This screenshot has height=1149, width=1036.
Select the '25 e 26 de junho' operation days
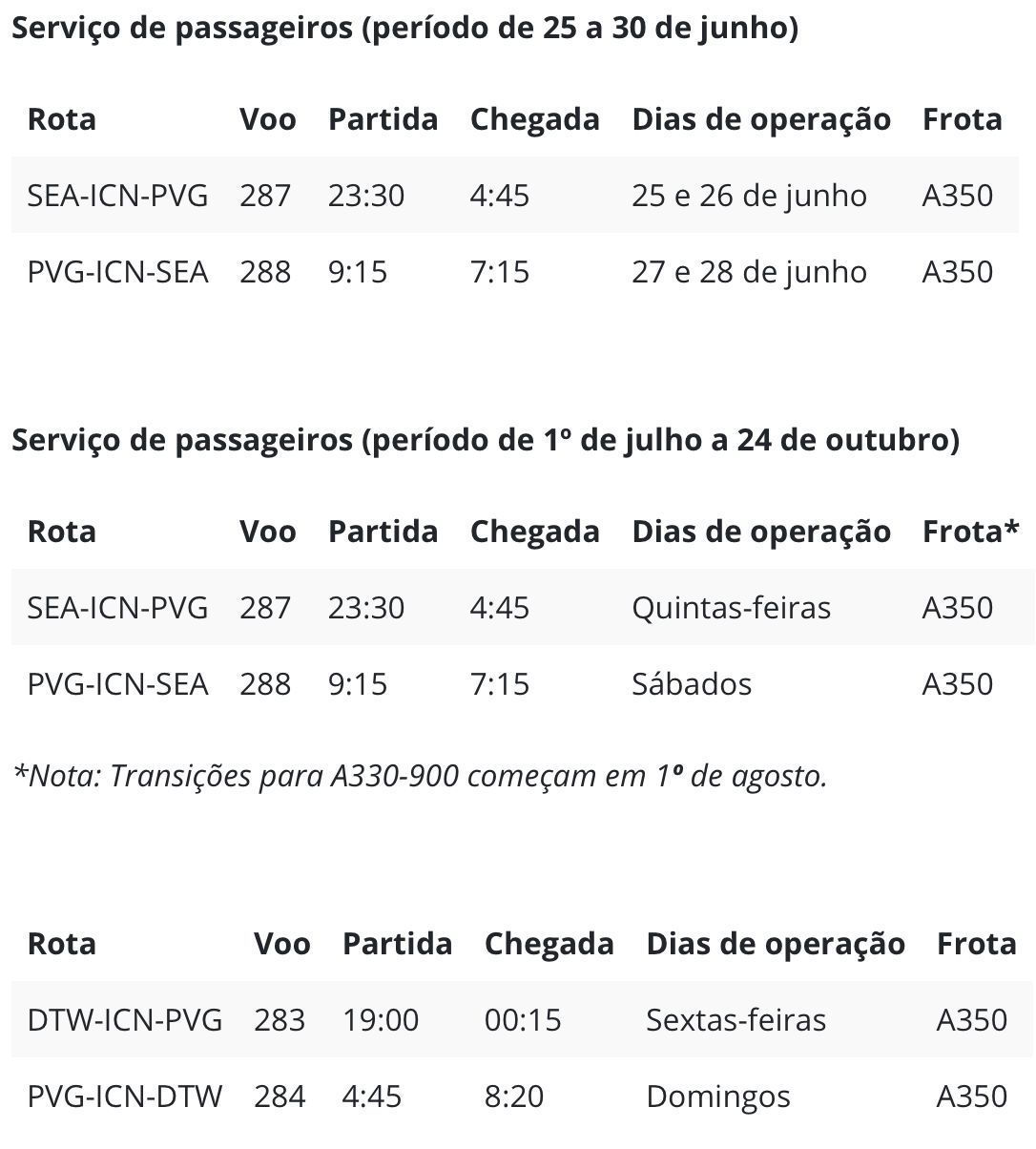pyautogui.click(x=749, y=196)
